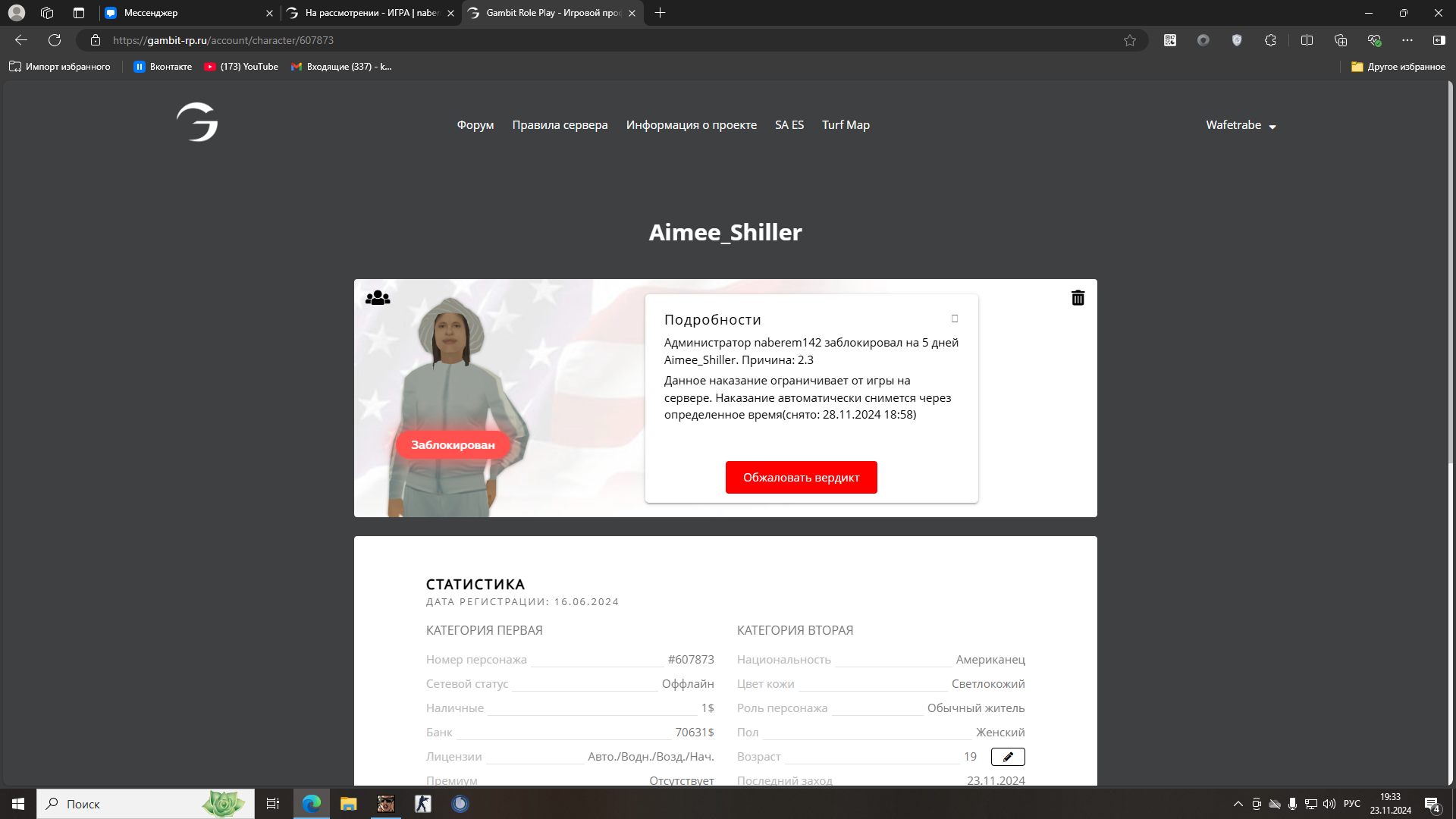Open the Правила сервера link
1456x819 pixels.
click(x=560, y=125)
